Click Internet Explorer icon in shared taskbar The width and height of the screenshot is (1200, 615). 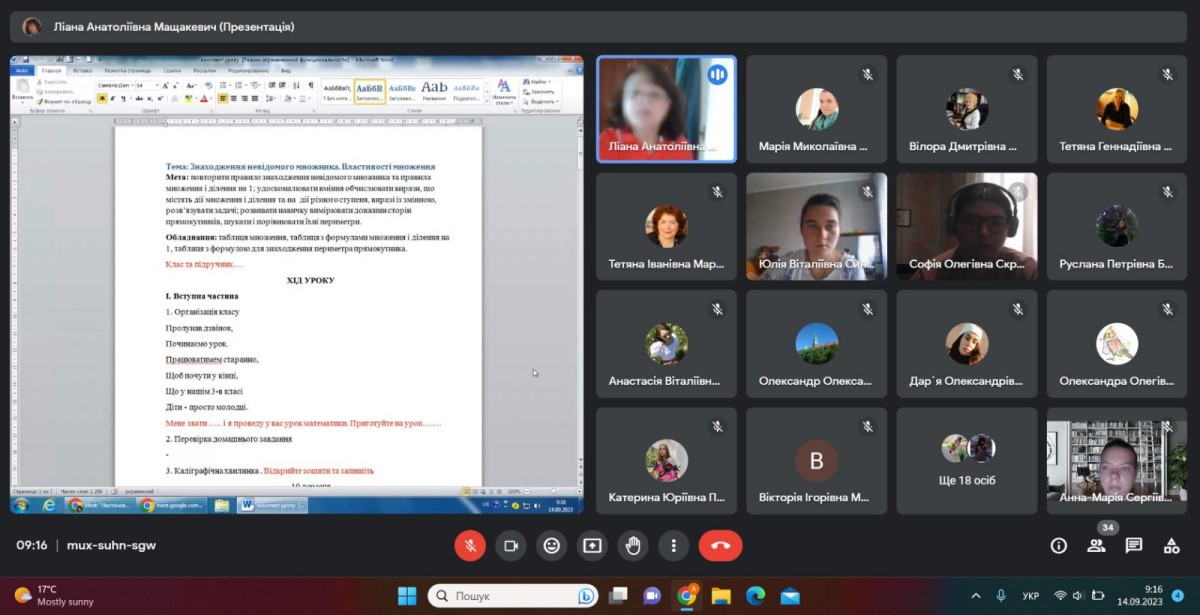tap(48, 505)
